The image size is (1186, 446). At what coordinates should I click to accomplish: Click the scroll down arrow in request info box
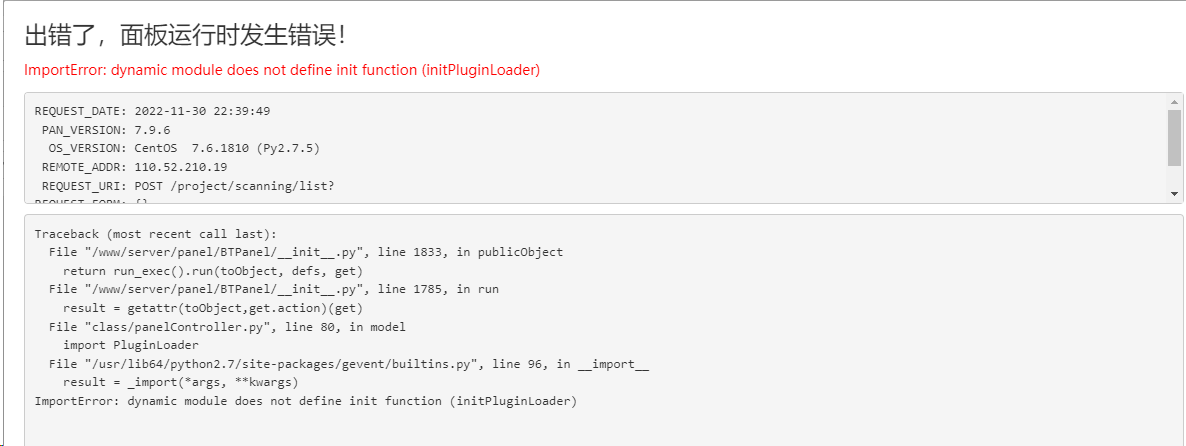point(1174,194)
